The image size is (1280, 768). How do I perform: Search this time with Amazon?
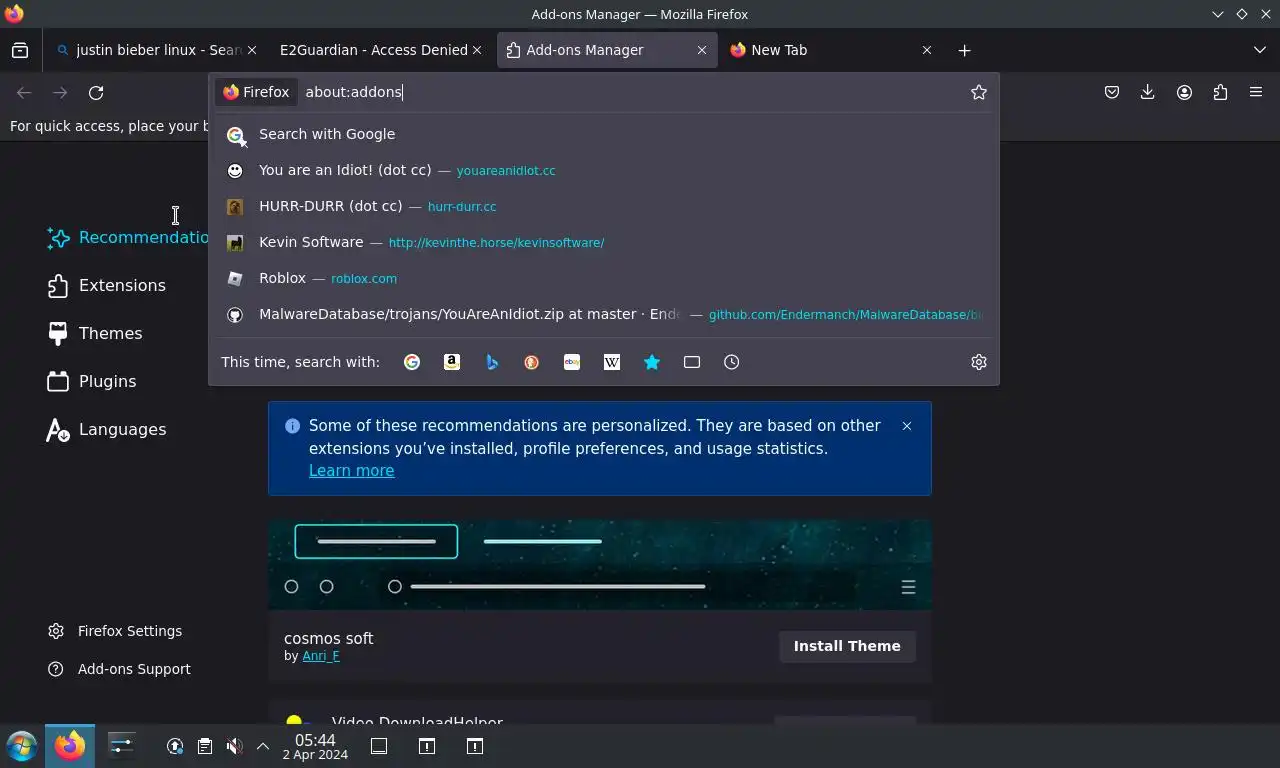click(452, 362)
